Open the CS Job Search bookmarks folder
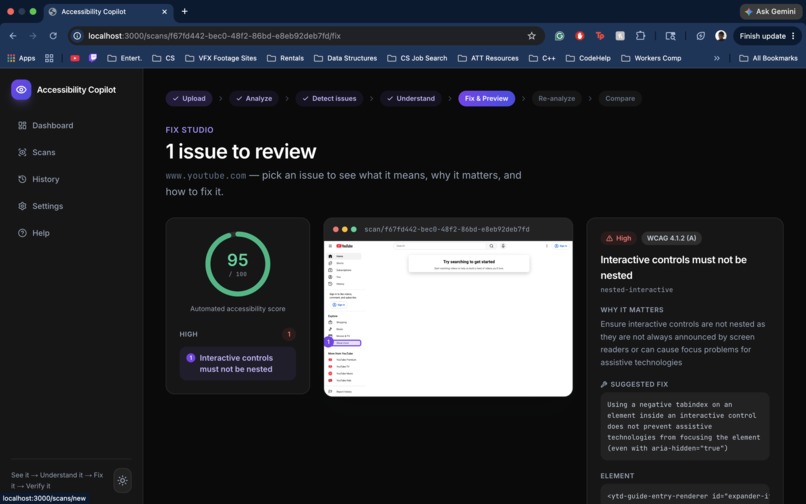Screen dimensions: 806x504 click(x=417, y=58)
